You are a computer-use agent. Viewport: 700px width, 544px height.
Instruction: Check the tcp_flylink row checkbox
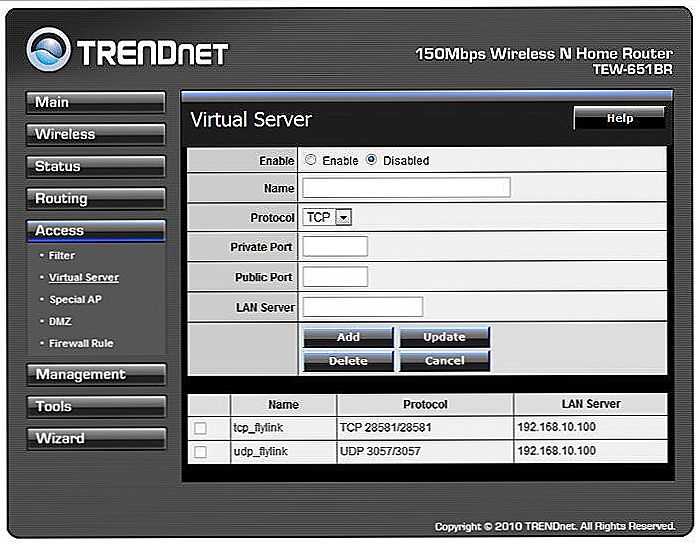200,428
